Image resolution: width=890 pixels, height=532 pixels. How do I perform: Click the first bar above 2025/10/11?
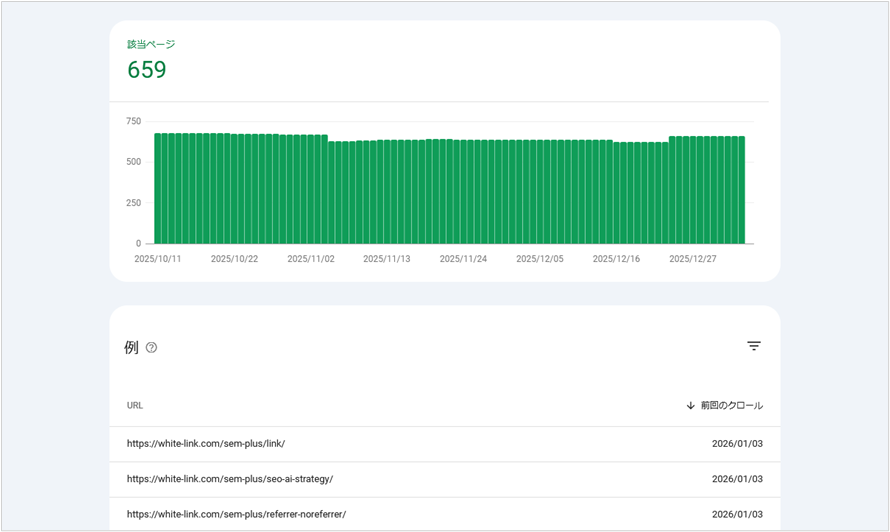[x=158, y=189]
